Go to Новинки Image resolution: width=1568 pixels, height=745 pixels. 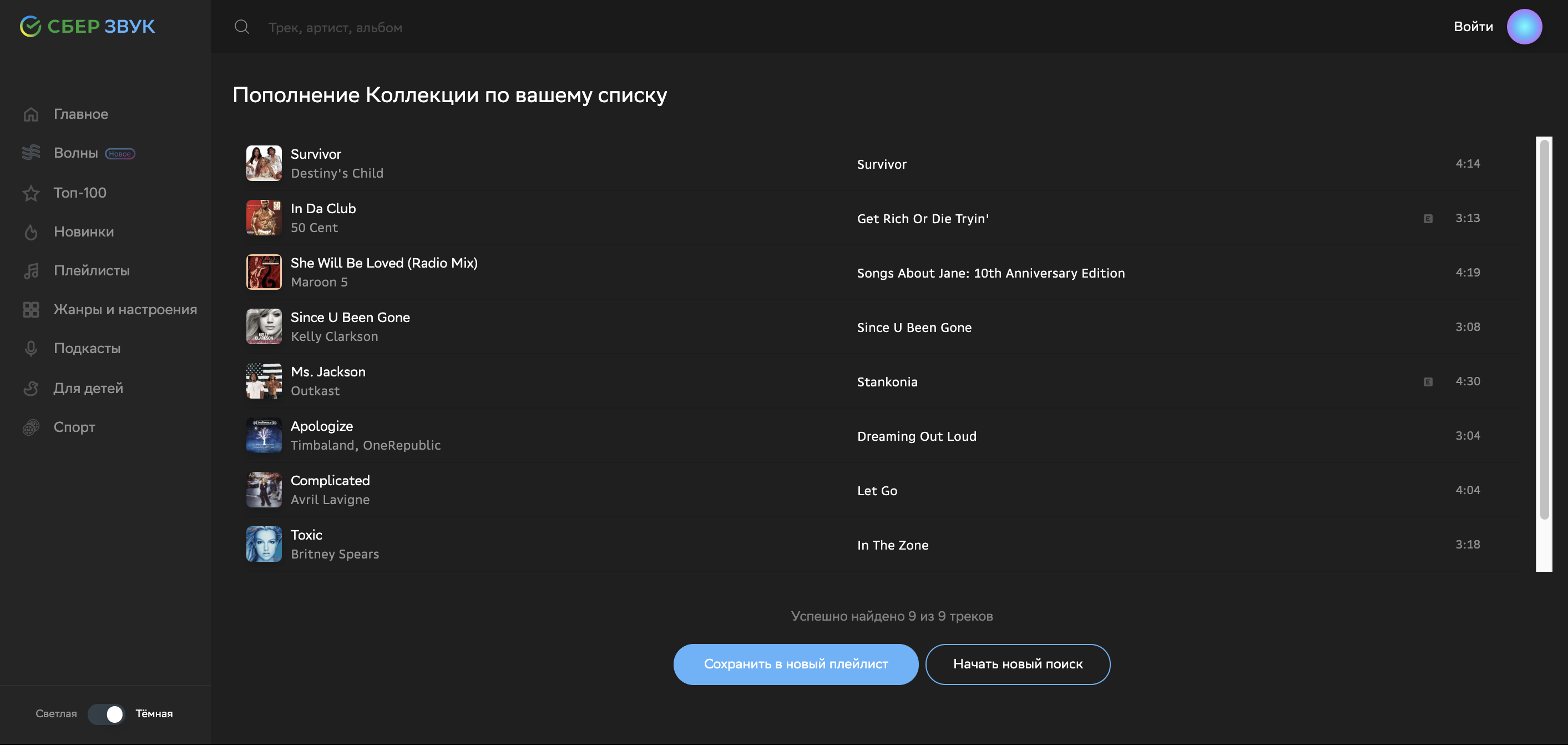tap(83, 231)
